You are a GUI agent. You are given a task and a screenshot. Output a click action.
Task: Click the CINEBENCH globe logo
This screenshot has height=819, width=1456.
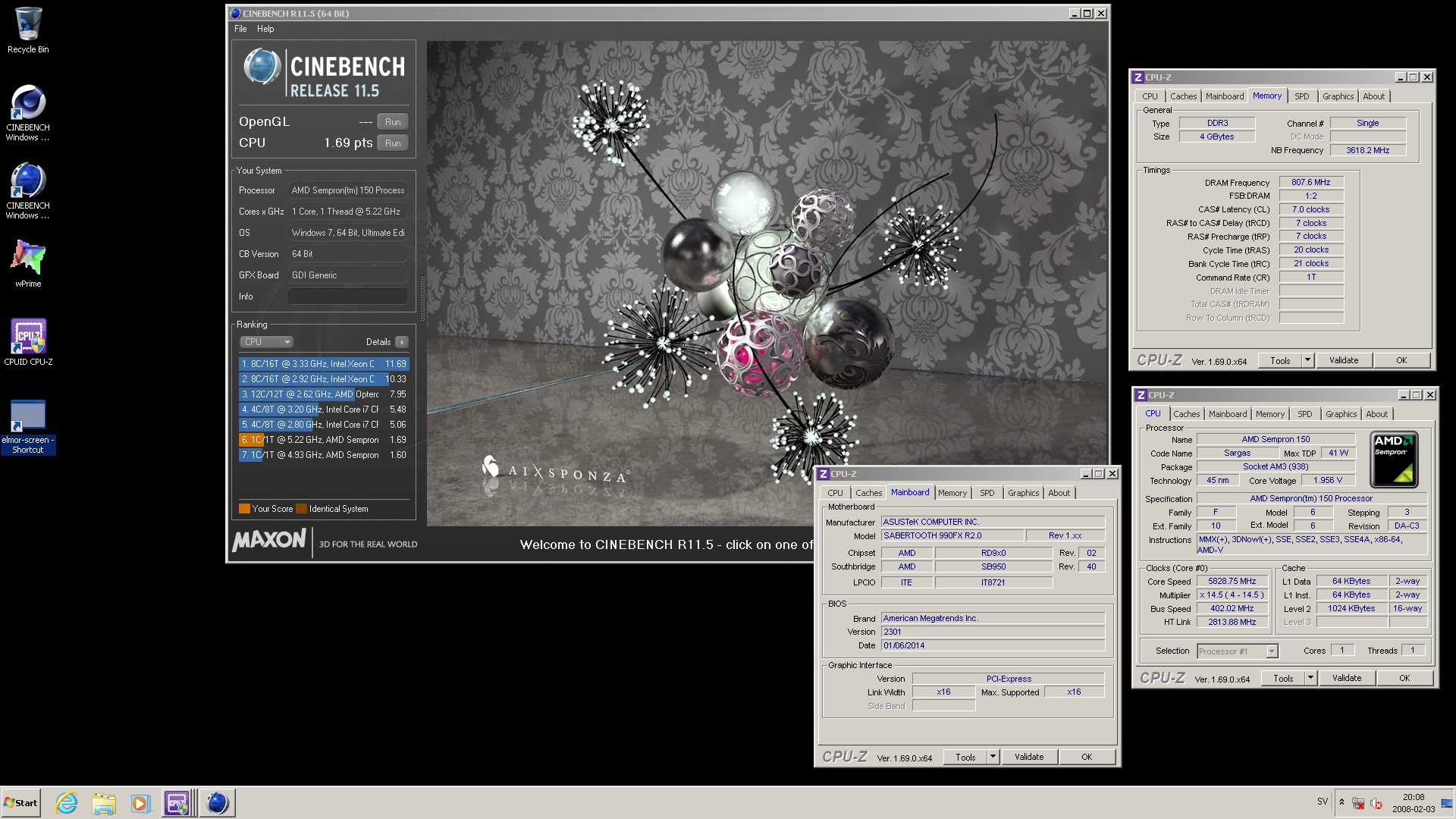[262, 67]
